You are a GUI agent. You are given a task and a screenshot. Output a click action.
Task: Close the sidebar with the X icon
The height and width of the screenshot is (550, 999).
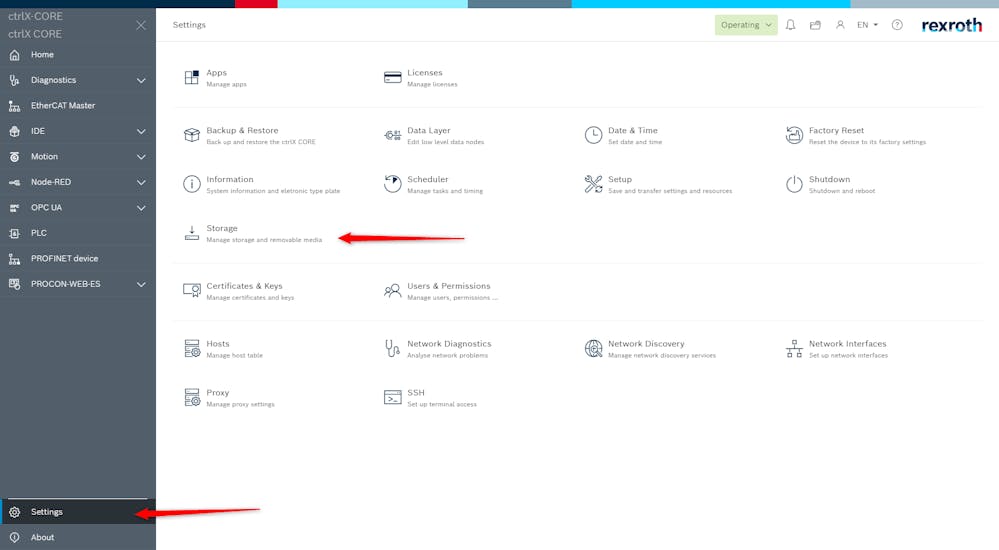point(141,25)
